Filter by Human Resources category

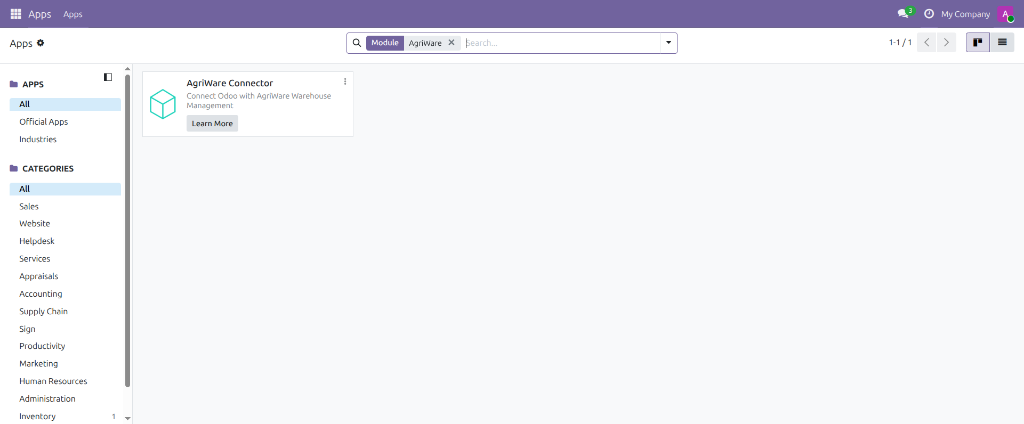pyautogui.click(x=65, y=381)
